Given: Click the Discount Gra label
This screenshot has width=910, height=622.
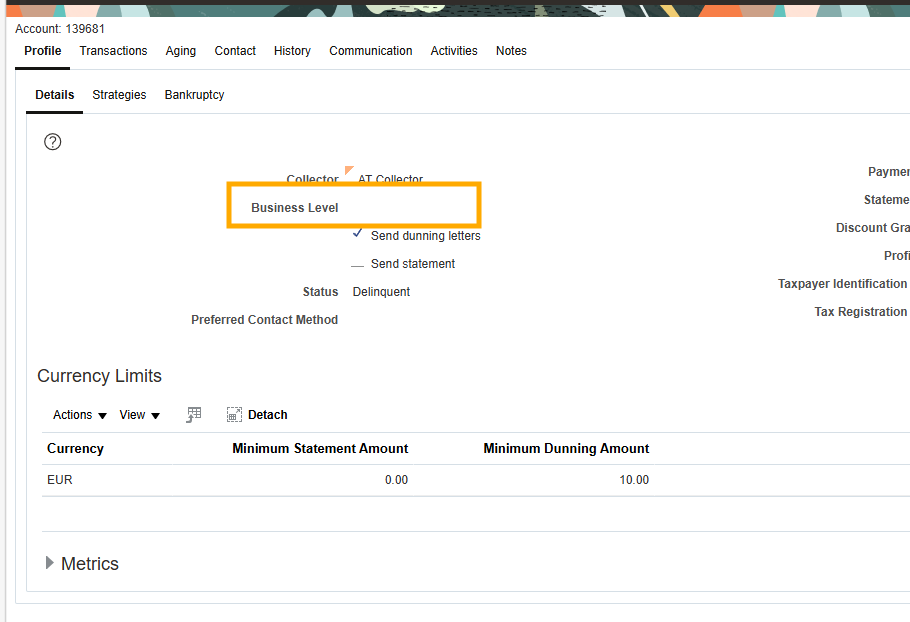Looking at the screenshot, I should click(x=872, y=227).
